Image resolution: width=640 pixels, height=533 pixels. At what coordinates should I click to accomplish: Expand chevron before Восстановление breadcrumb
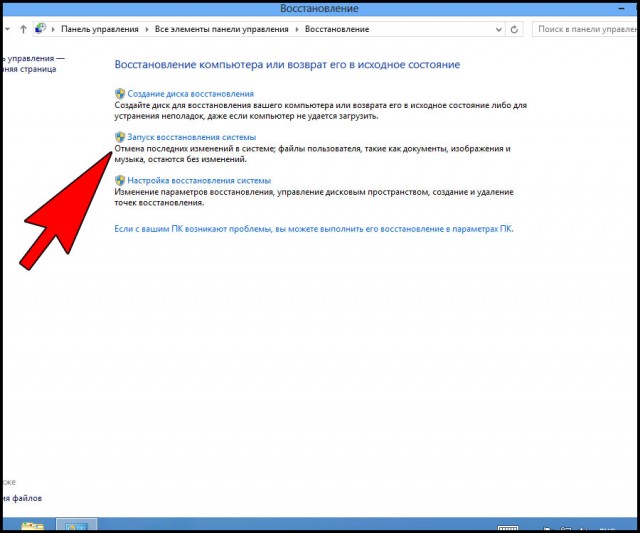point(297,29)
